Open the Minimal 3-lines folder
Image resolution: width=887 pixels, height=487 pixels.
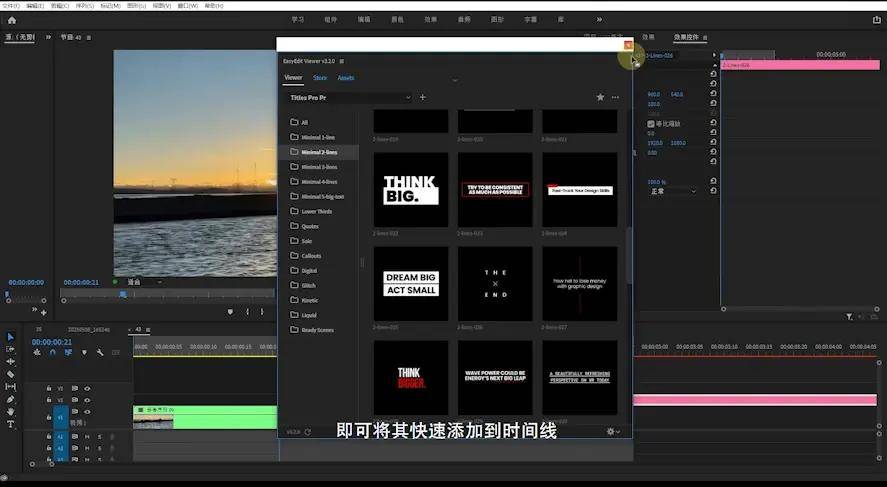point(318,167)
